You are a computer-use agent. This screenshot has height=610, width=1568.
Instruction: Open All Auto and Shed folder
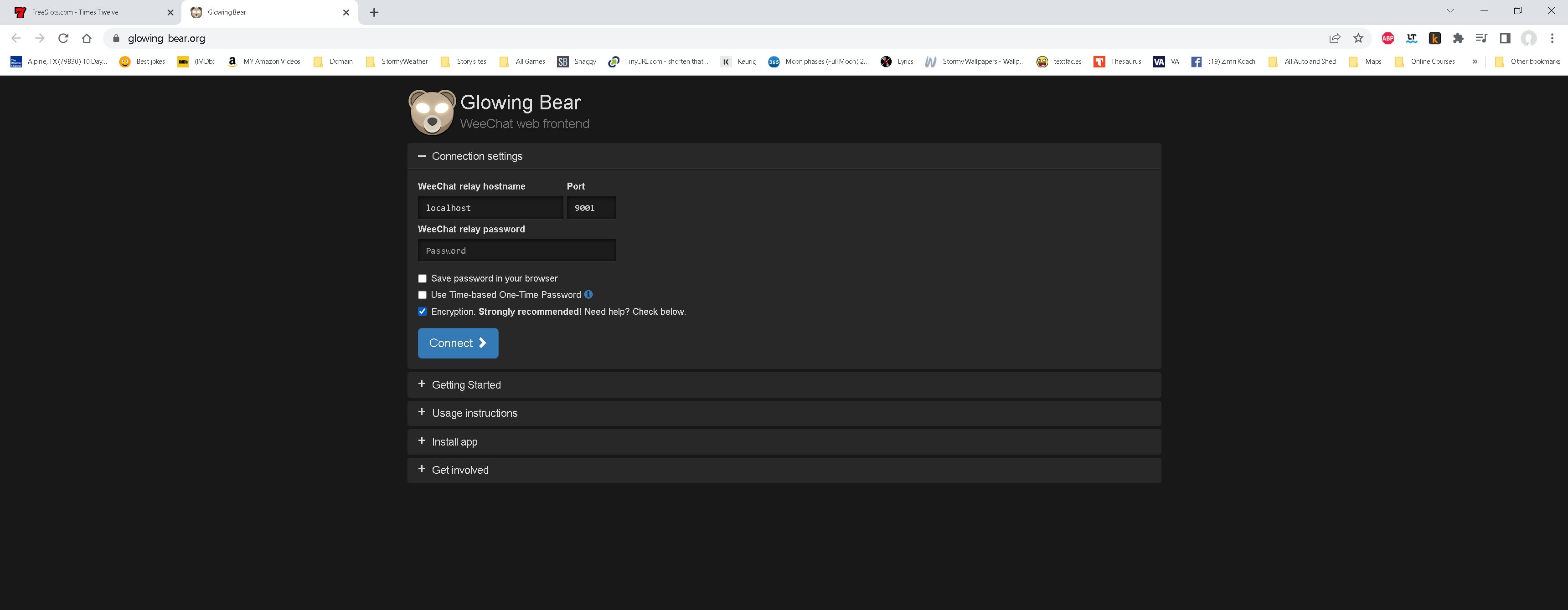pos(1302,62)
